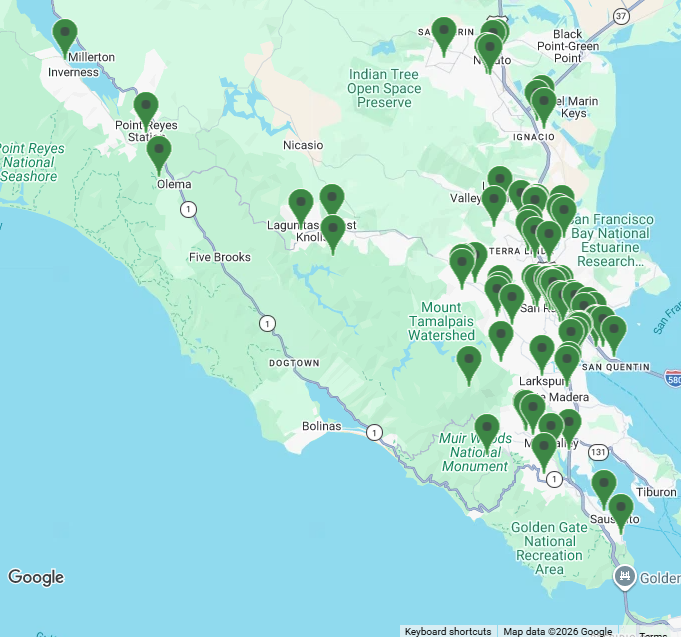Click the Bel Marin Keys label

pyautogui.click(x=578, y=107)
